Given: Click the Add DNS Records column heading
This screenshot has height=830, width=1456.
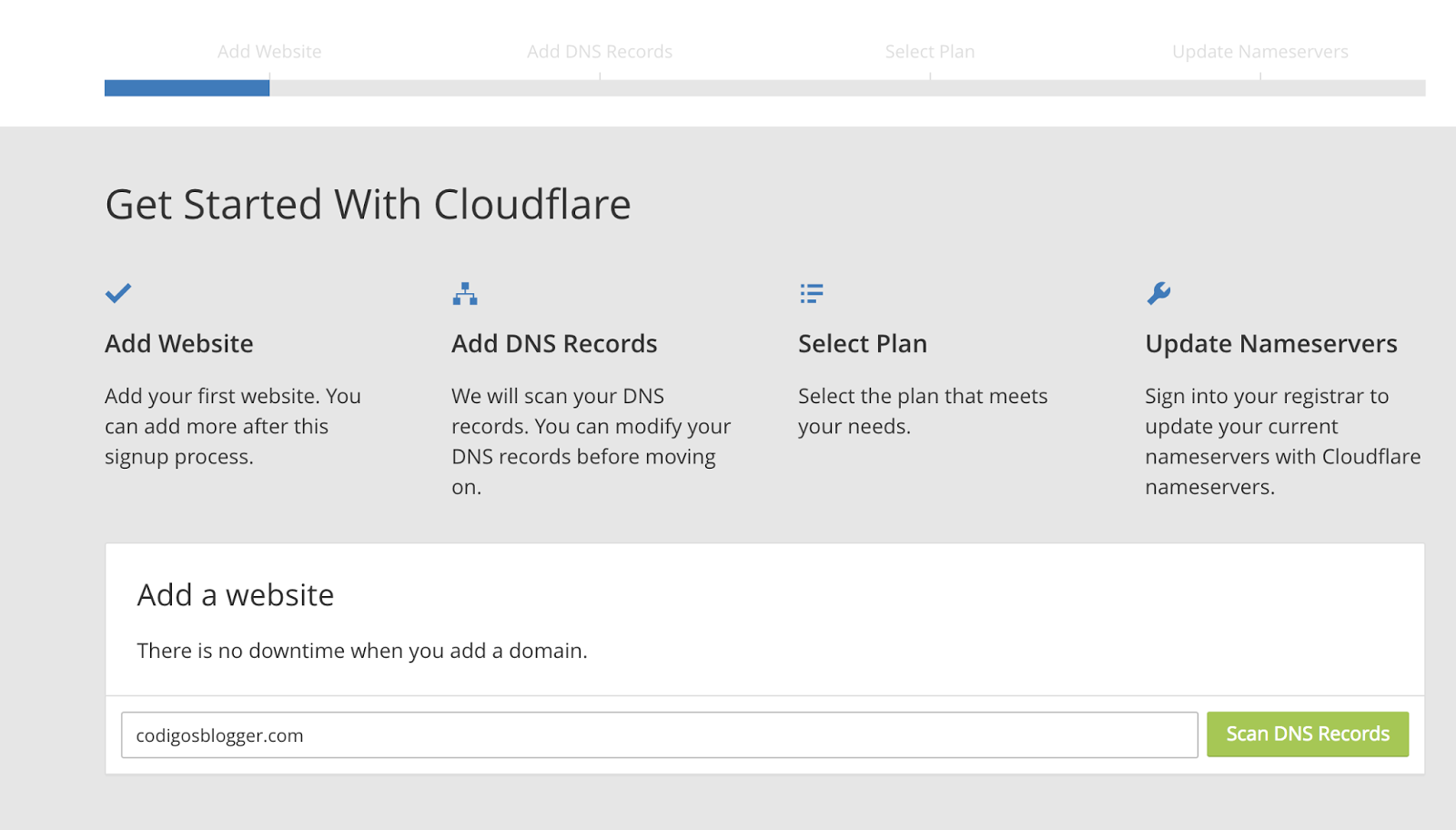Looking at the screenshot, I should 554,344.
